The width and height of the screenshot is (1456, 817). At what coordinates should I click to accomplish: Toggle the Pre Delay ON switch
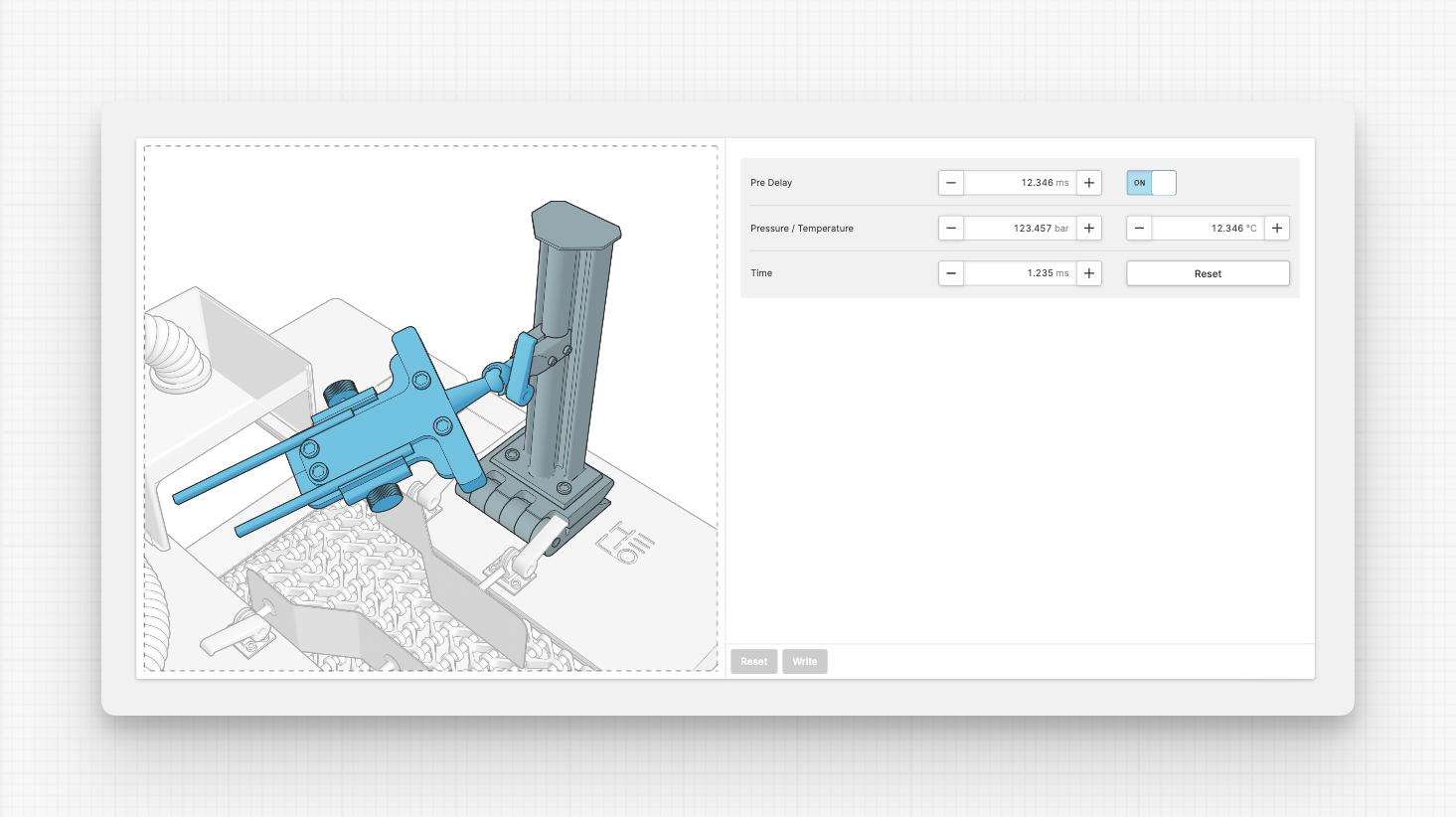click(1151, 183)
